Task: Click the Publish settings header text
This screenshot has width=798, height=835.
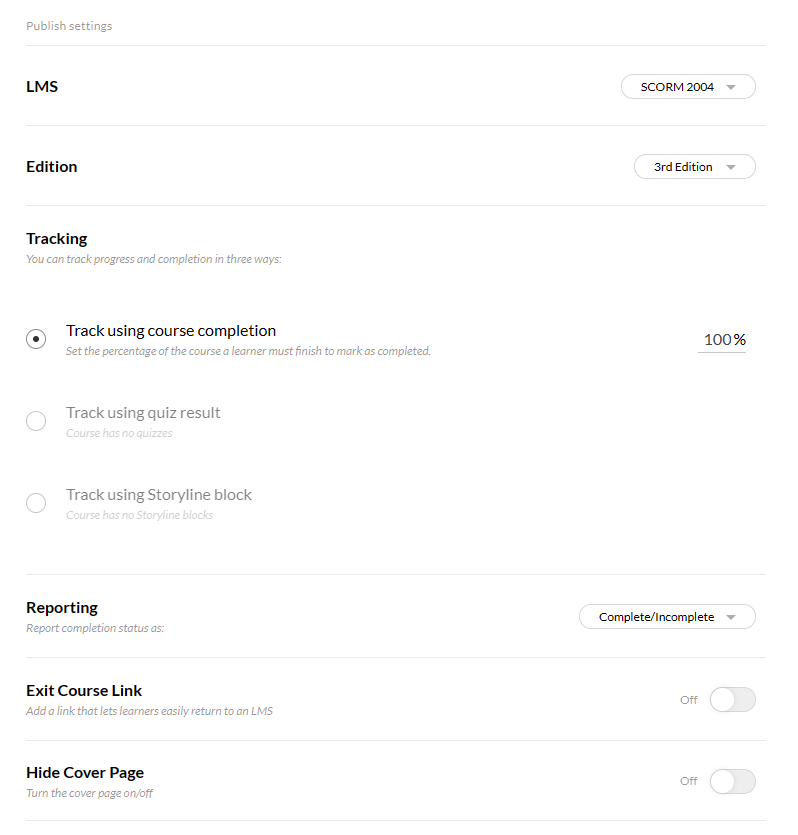Action: [x=69, y=26]
